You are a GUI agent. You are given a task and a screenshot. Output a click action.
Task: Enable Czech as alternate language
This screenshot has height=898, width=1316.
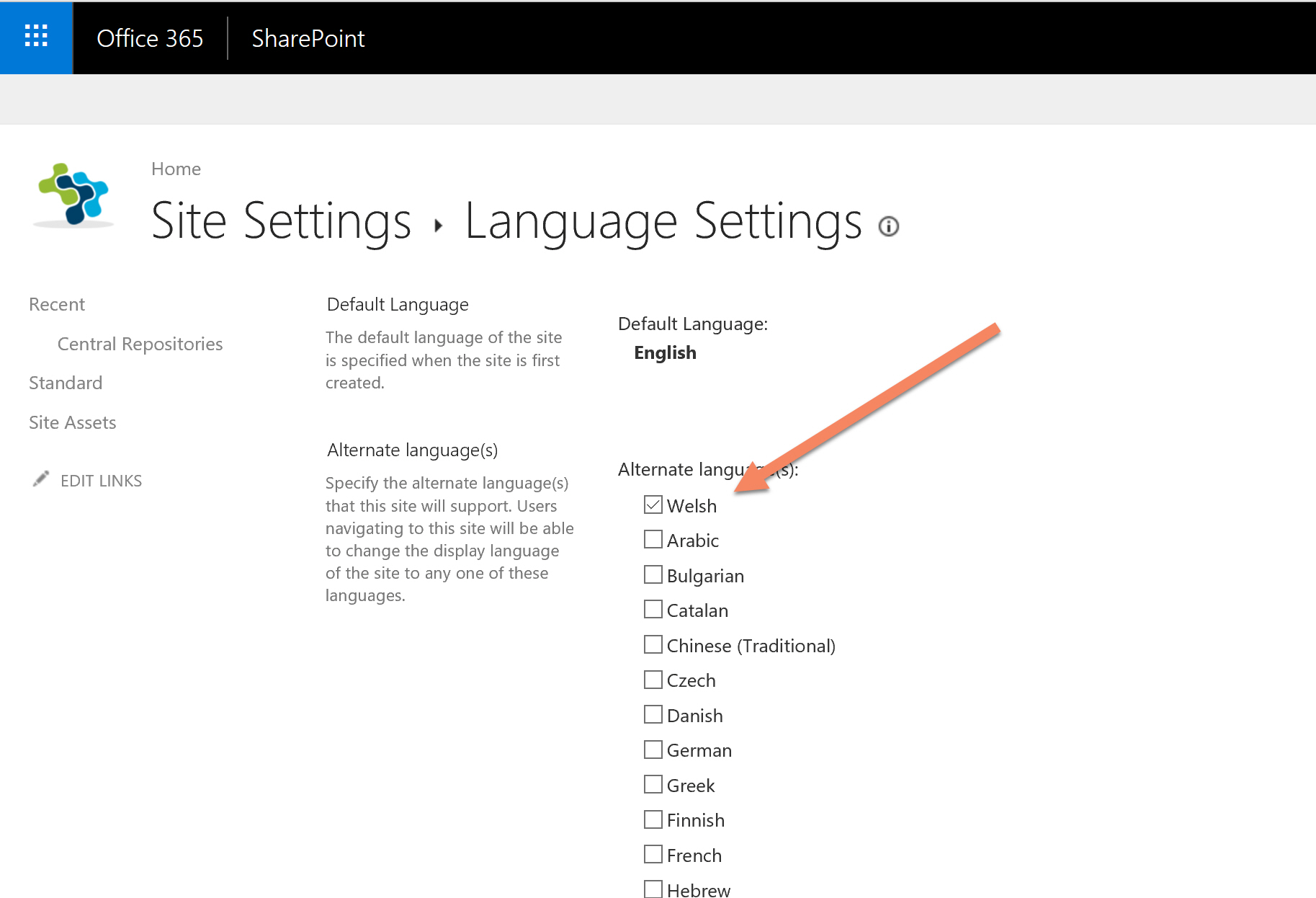click(x=652, y=679)
